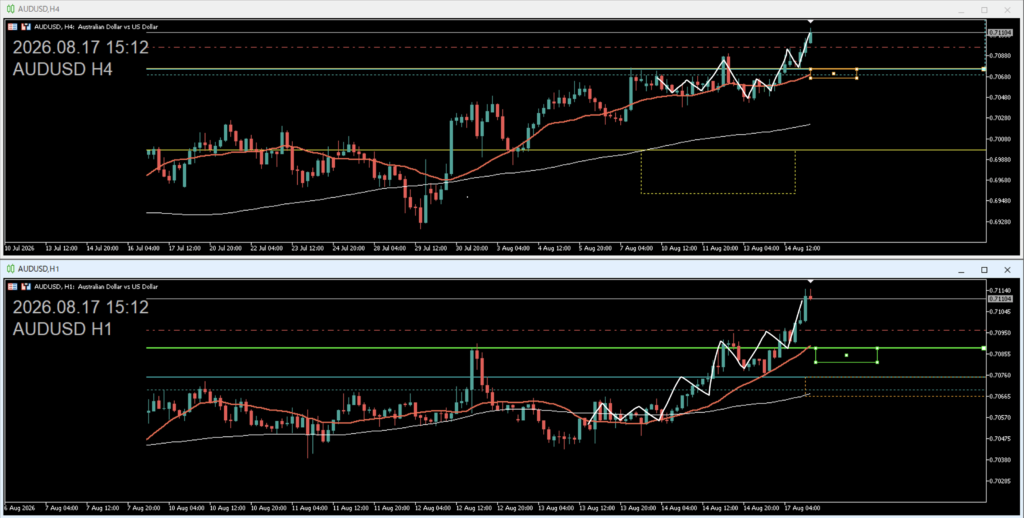Click the AUDUSD,H4 window candlestick icon

(10, 9)
